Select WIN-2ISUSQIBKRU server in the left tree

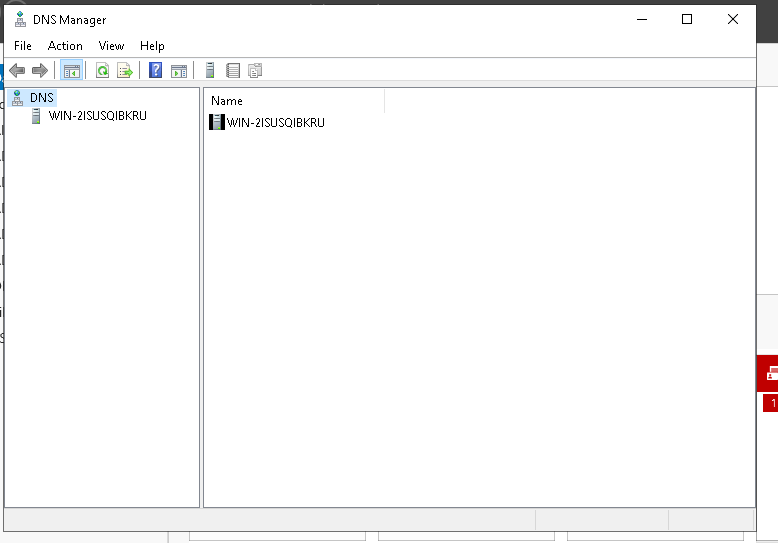point(97,116)
